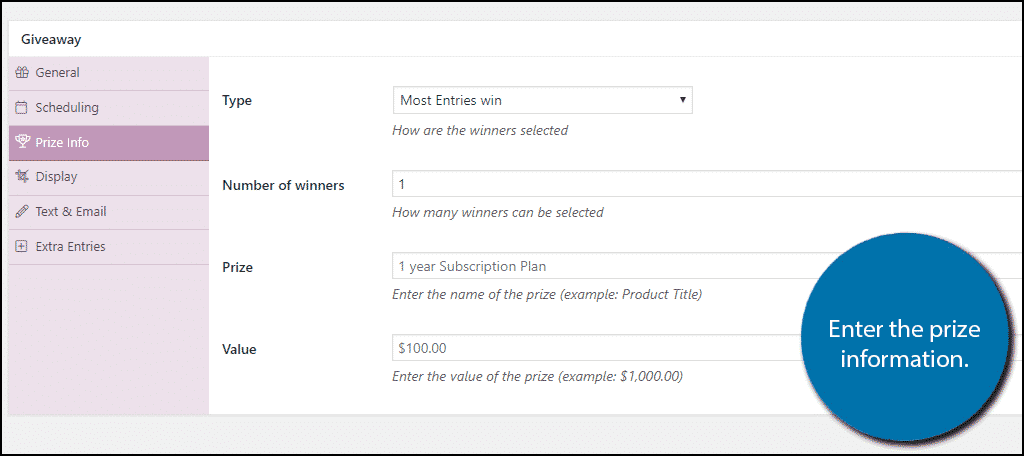Click the Type field label
Screen dimensions: 1024x456
point(237,101)
